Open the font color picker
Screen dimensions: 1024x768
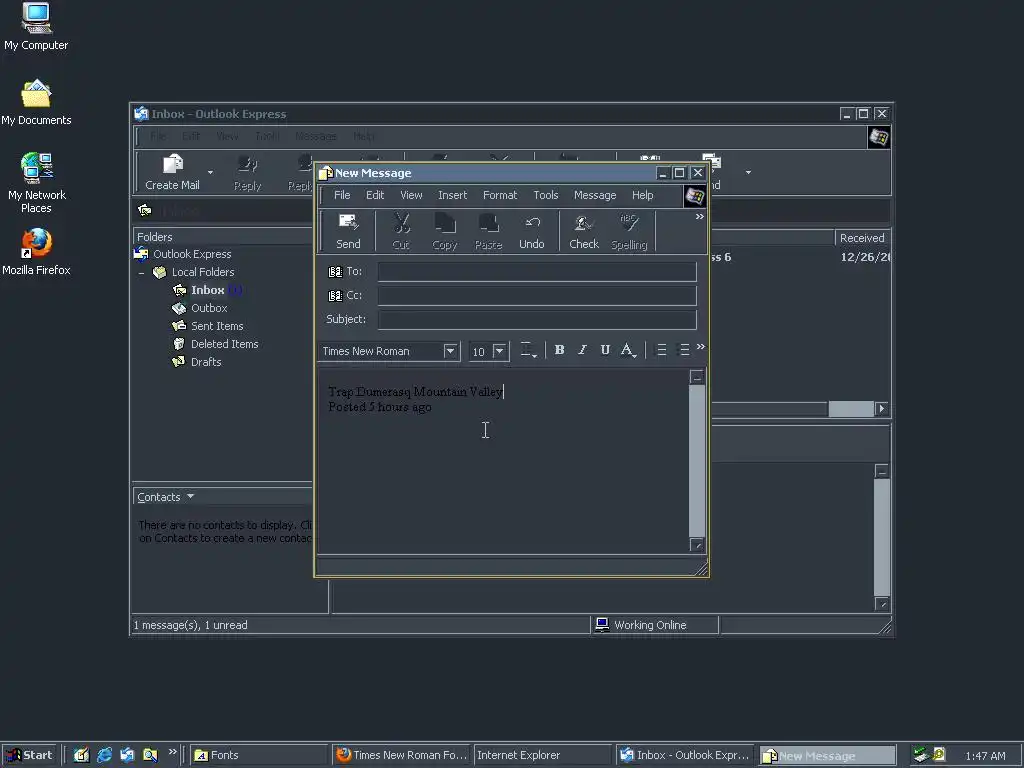(x=628, y=350)
